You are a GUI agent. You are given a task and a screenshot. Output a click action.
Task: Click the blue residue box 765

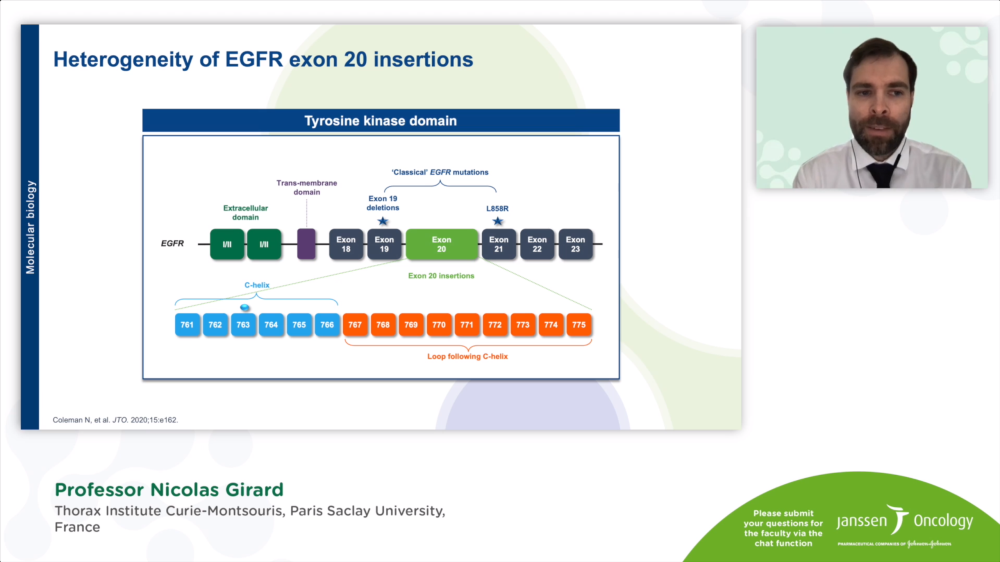pyautogui.click(x=299, y=325)
